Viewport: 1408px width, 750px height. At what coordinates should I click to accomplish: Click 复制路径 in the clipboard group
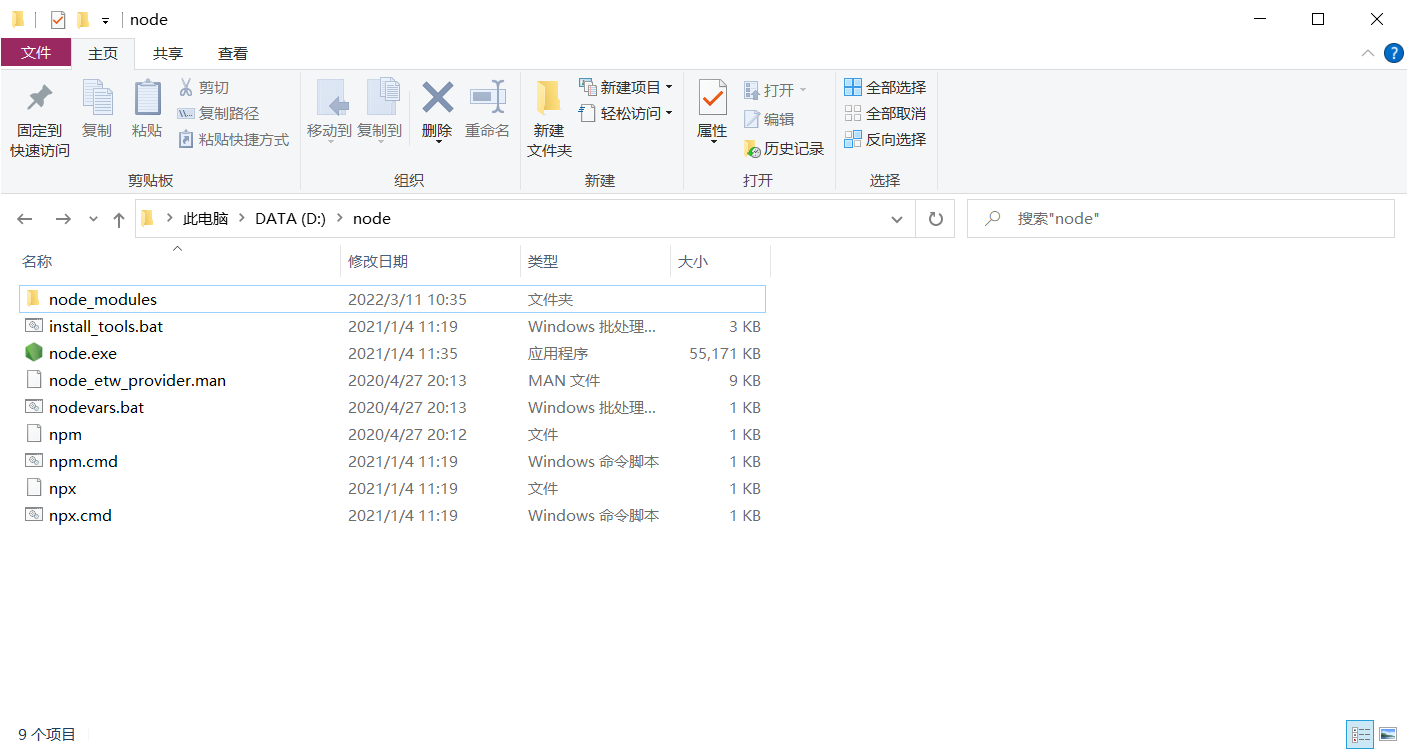[218, 114]
